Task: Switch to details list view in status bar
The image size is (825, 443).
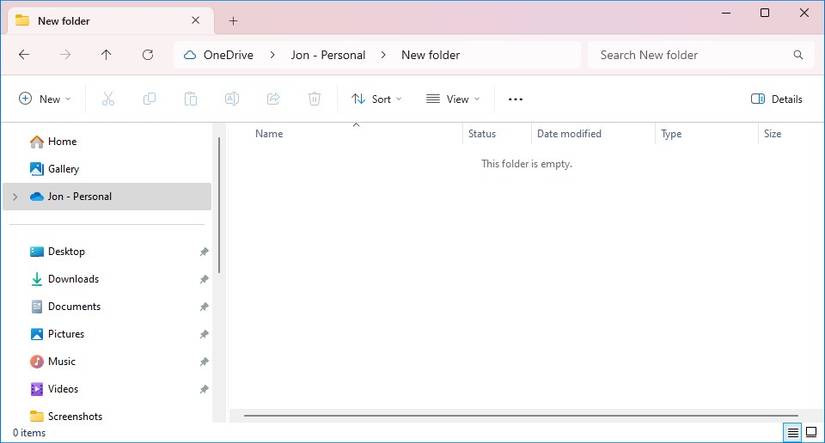Action: (x=792, y=432)
